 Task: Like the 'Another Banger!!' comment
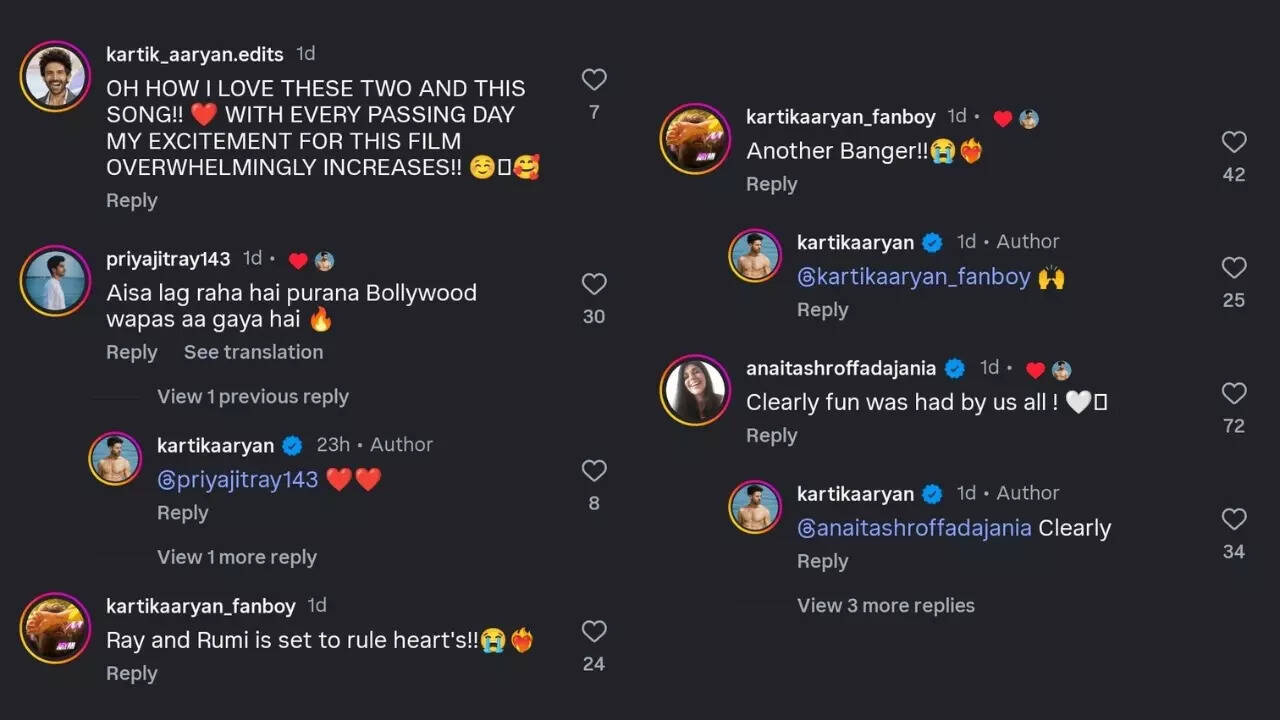coord(1234,141)
